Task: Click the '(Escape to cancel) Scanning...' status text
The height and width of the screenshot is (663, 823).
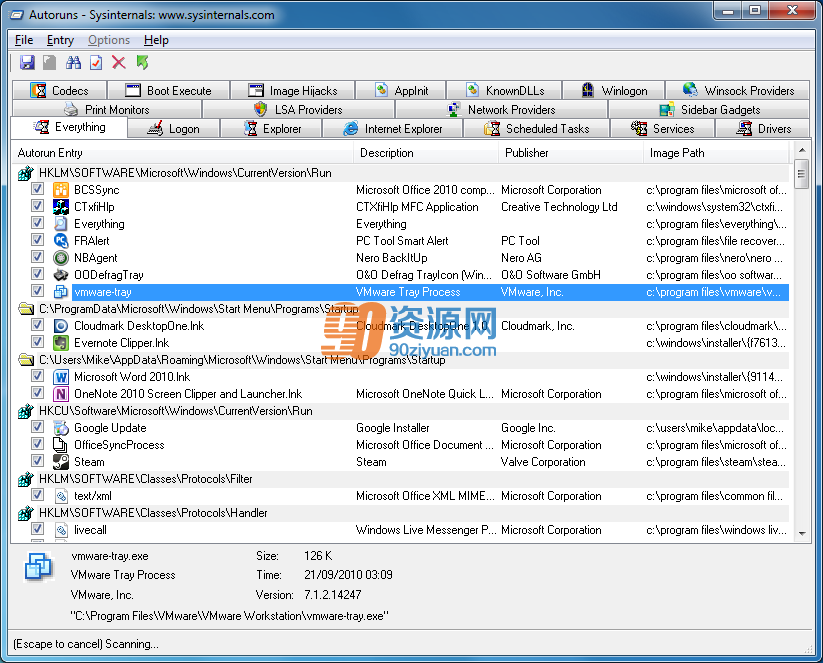Action: (x=86, y=644)
